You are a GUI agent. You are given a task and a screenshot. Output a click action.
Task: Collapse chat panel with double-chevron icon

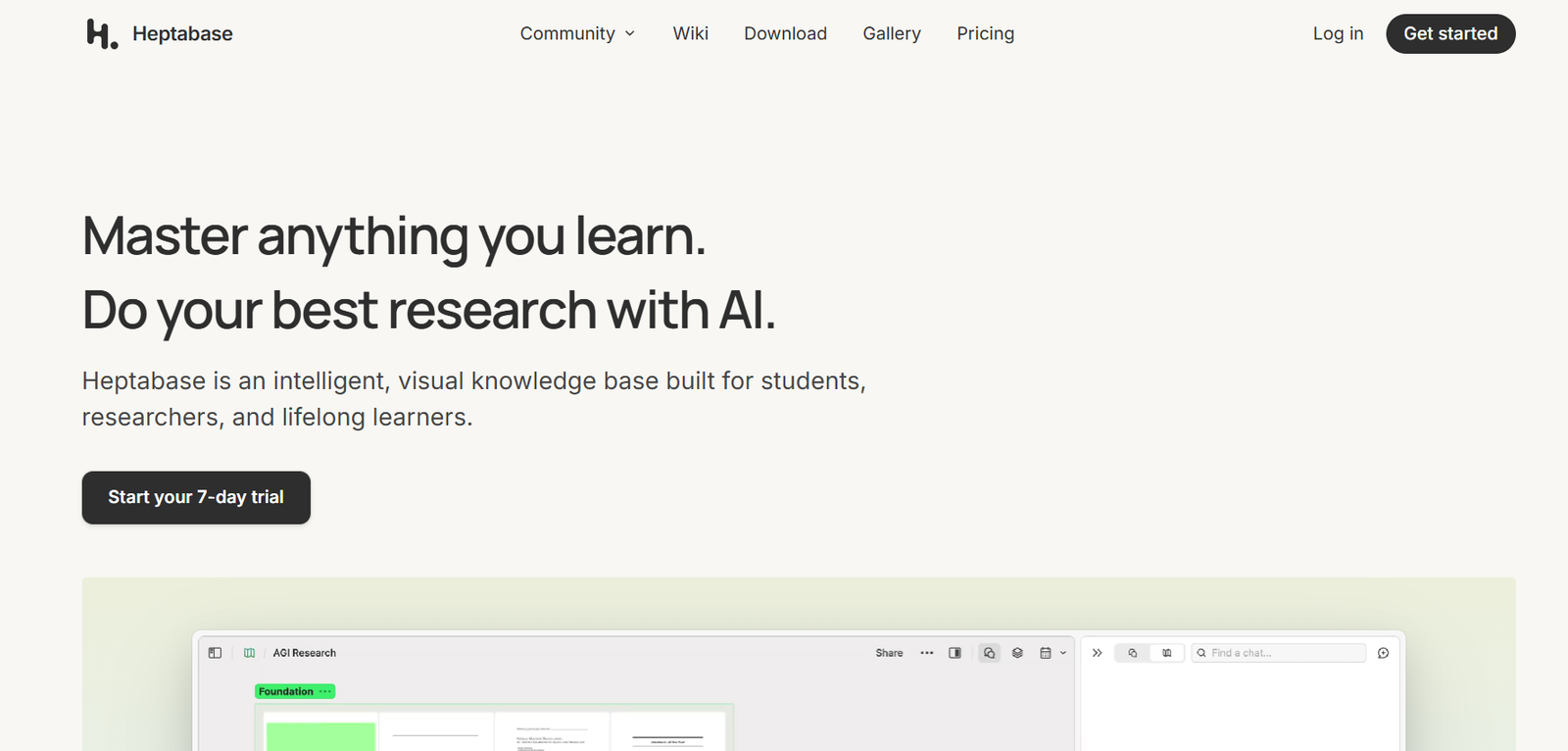click(1098, 653)
